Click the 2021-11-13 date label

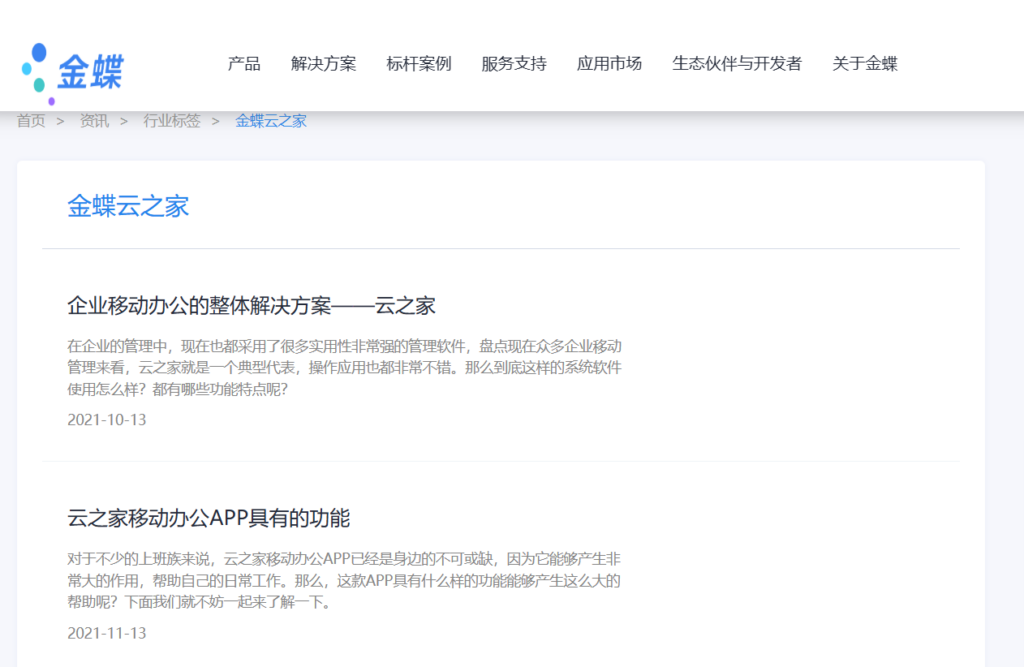coord(106,633)
